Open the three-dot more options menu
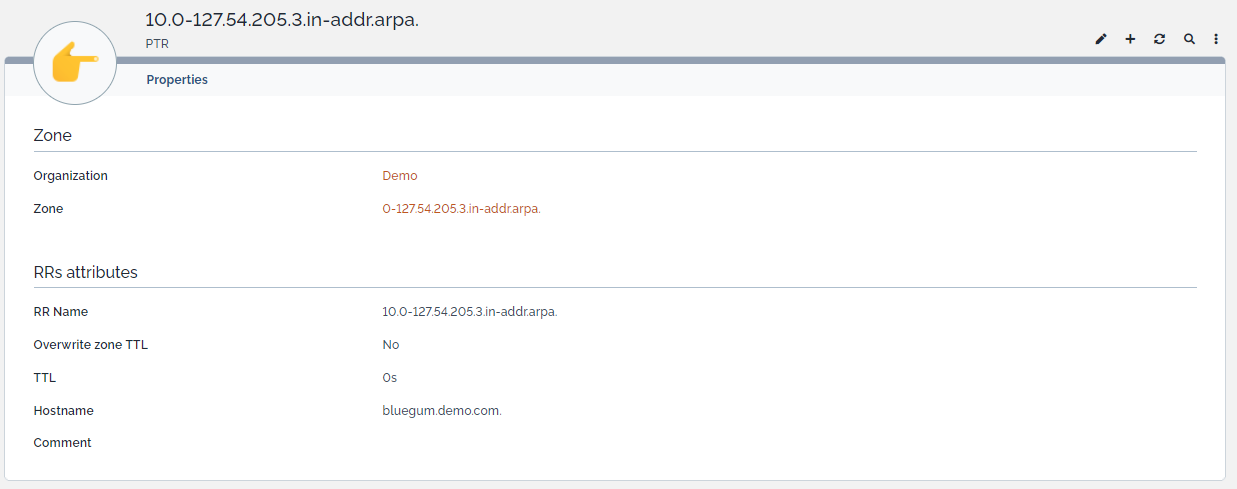 point(1216,39)
